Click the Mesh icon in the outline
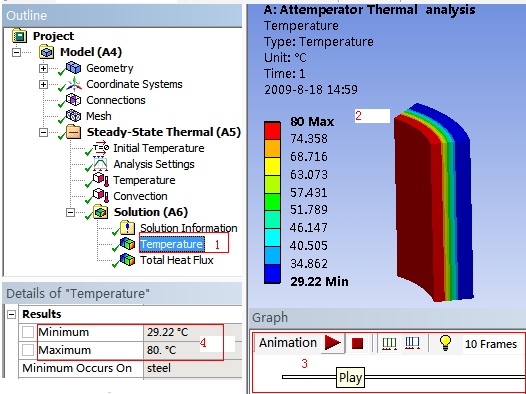The width and height of the screenshot is (526, 394). pos(73,116)
